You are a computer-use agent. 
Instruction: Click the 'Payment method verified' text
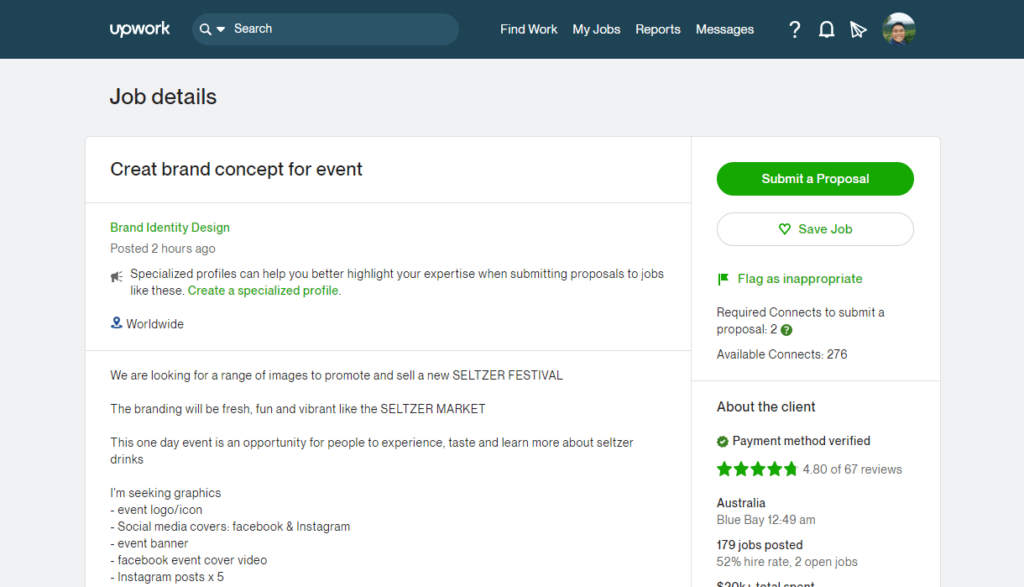(x=801, y=441)
